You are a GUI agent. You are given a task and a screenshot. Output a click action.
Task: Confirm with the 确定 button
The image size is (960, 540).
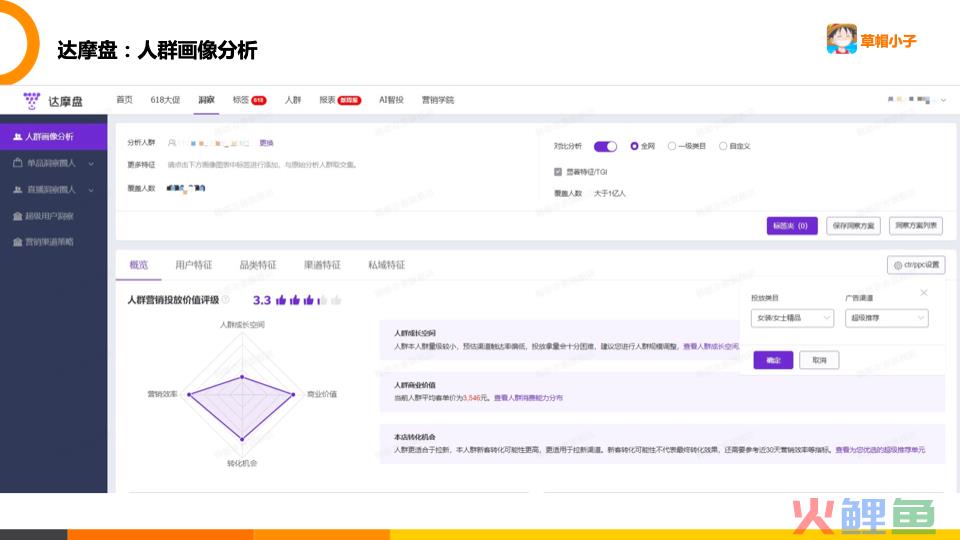click(773, 360)
